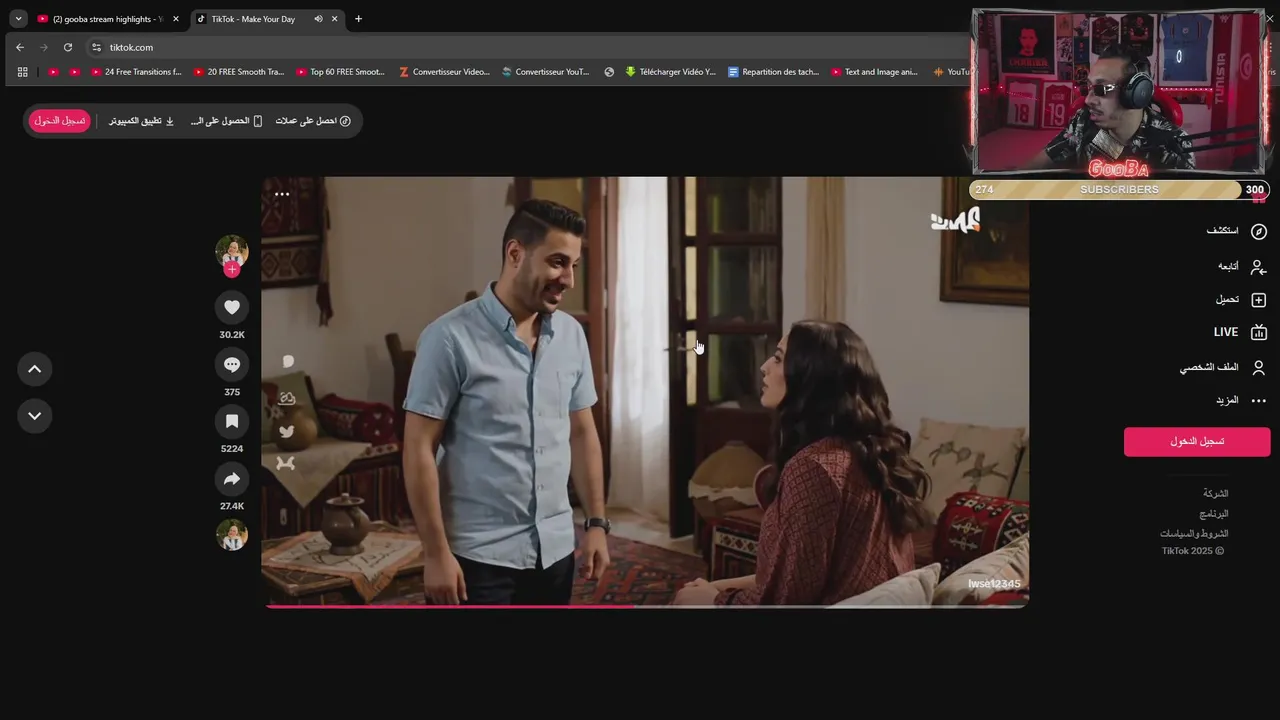Screen dimensions: 1280x720
Task: Pause the playing video by clicking it
Action: 645,391
